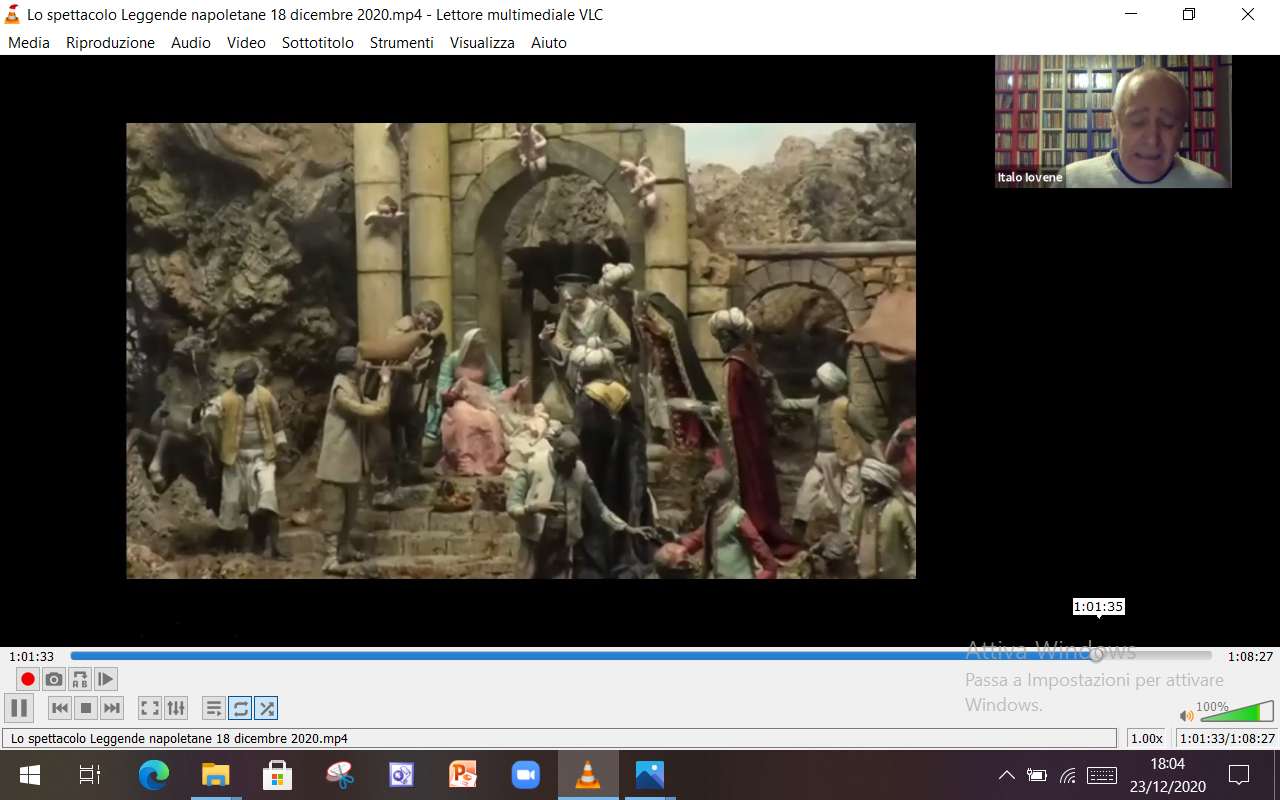Mute audio via speaker icon
The image size is (1280, 800).
[x=1187, y=715]
